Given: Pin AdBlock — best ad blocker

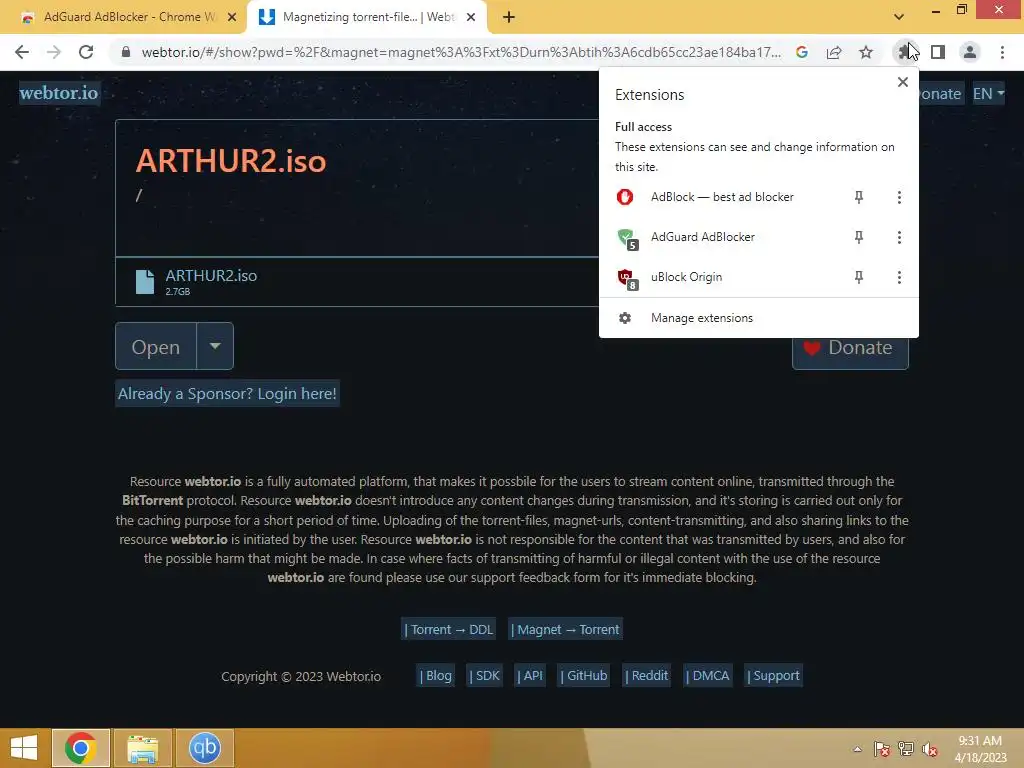Looking at the screenshot, I should coord(859,197).
